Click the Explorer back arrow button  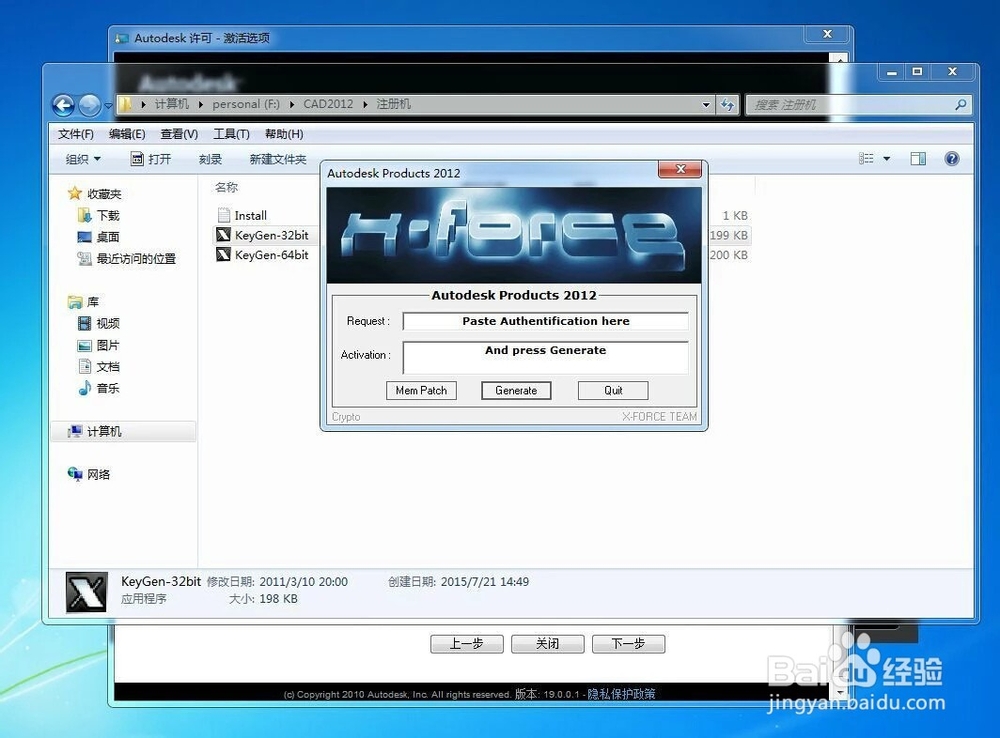click(64, 105)
